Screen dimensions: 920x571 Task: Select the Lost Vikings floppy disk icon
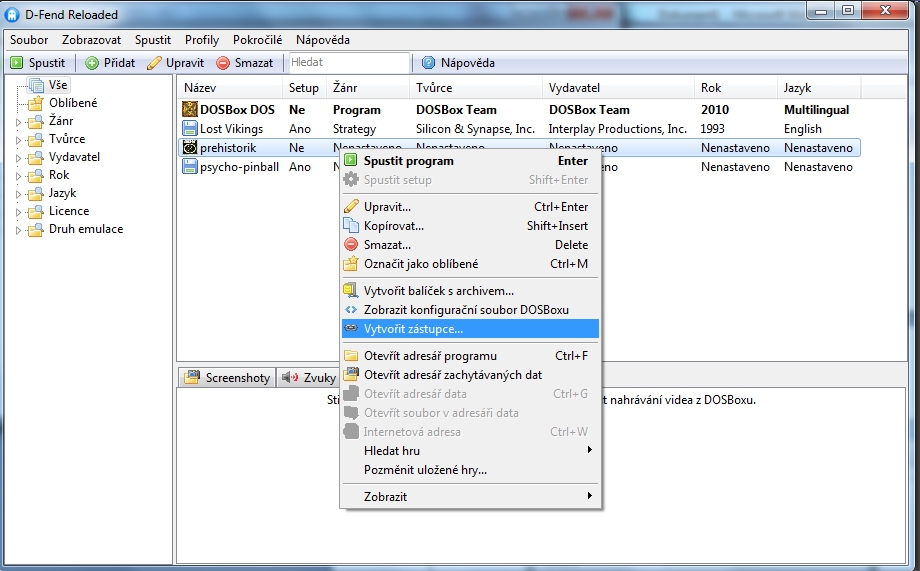click(190, 129)
